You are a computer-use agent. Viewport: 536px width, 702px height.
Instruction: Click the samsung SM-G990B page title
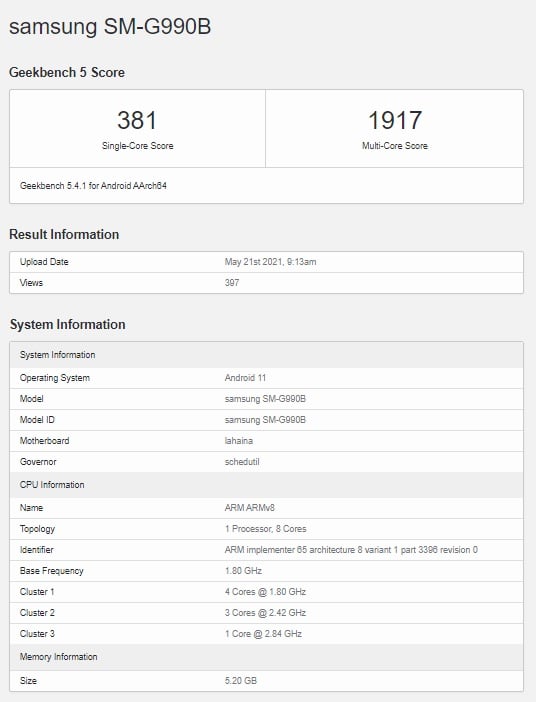pyautogui.click(x=110, y=27)
